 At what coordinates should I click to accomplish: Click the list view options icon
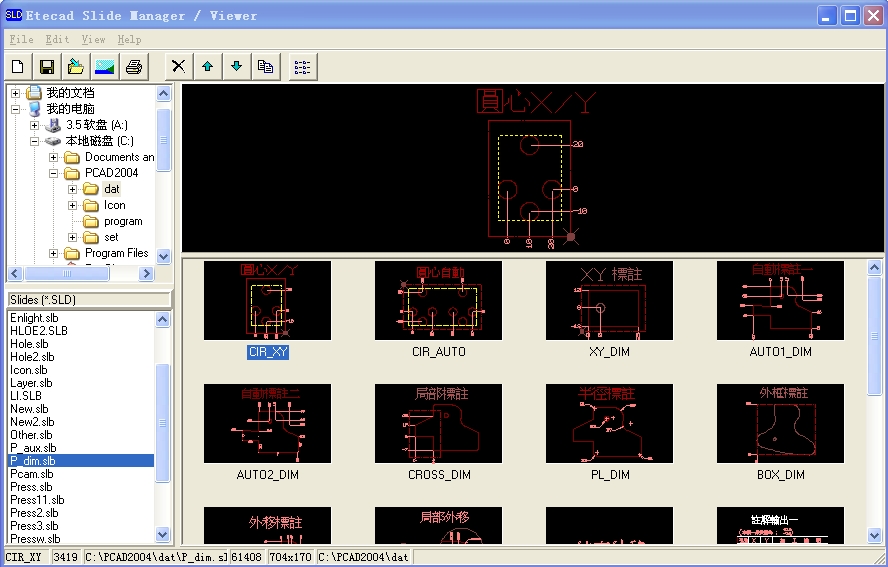pyautogui.click(x=301, y=67)
